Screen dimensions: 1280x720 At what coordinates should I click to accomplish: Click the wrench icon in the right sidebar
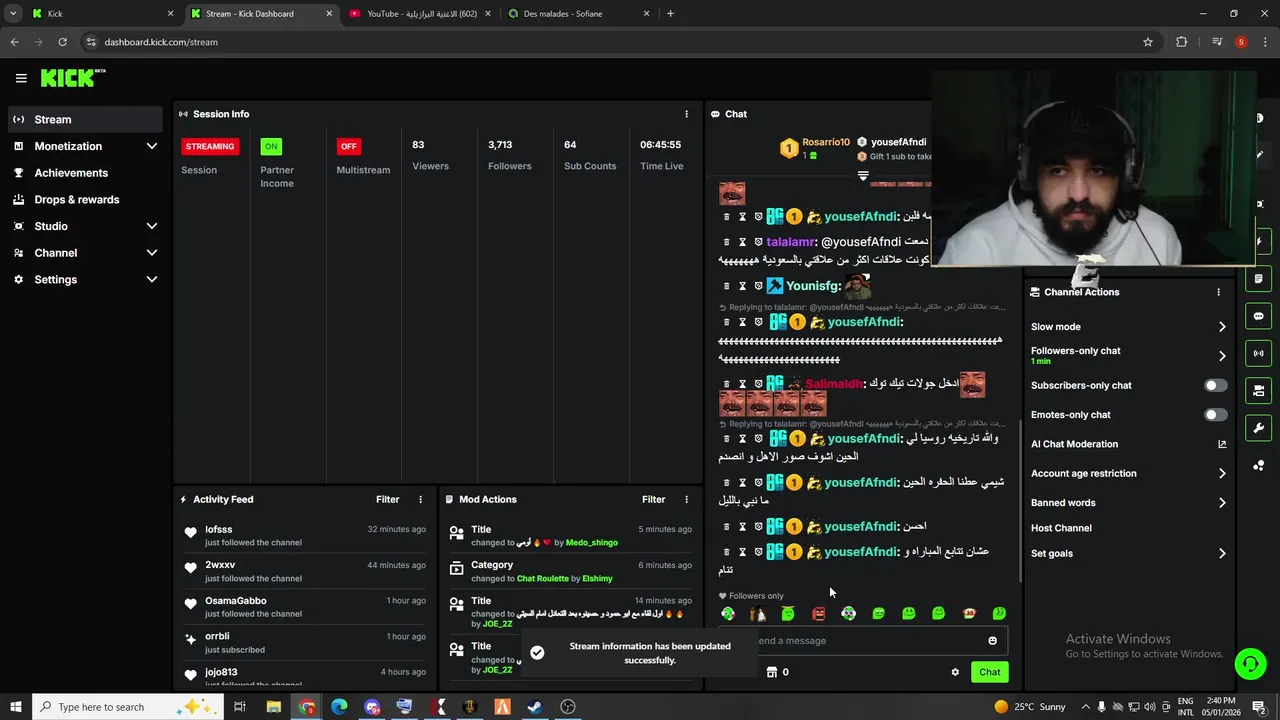[1258, 428]
